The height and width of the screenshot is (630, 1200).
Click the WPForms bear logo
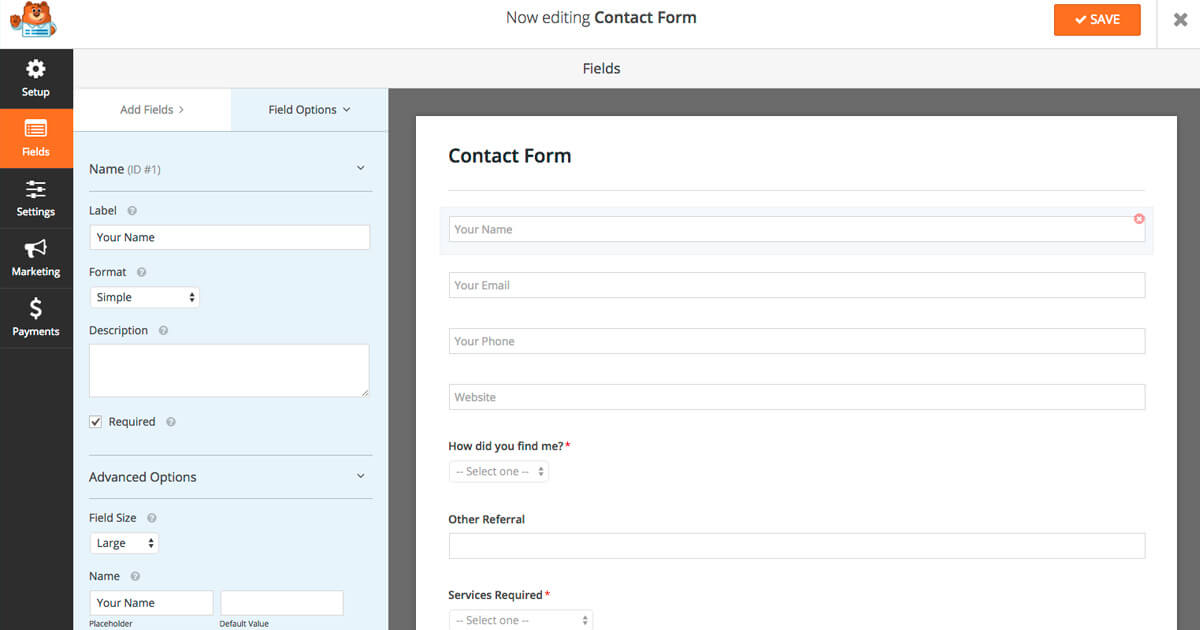(x=33, y=20)
